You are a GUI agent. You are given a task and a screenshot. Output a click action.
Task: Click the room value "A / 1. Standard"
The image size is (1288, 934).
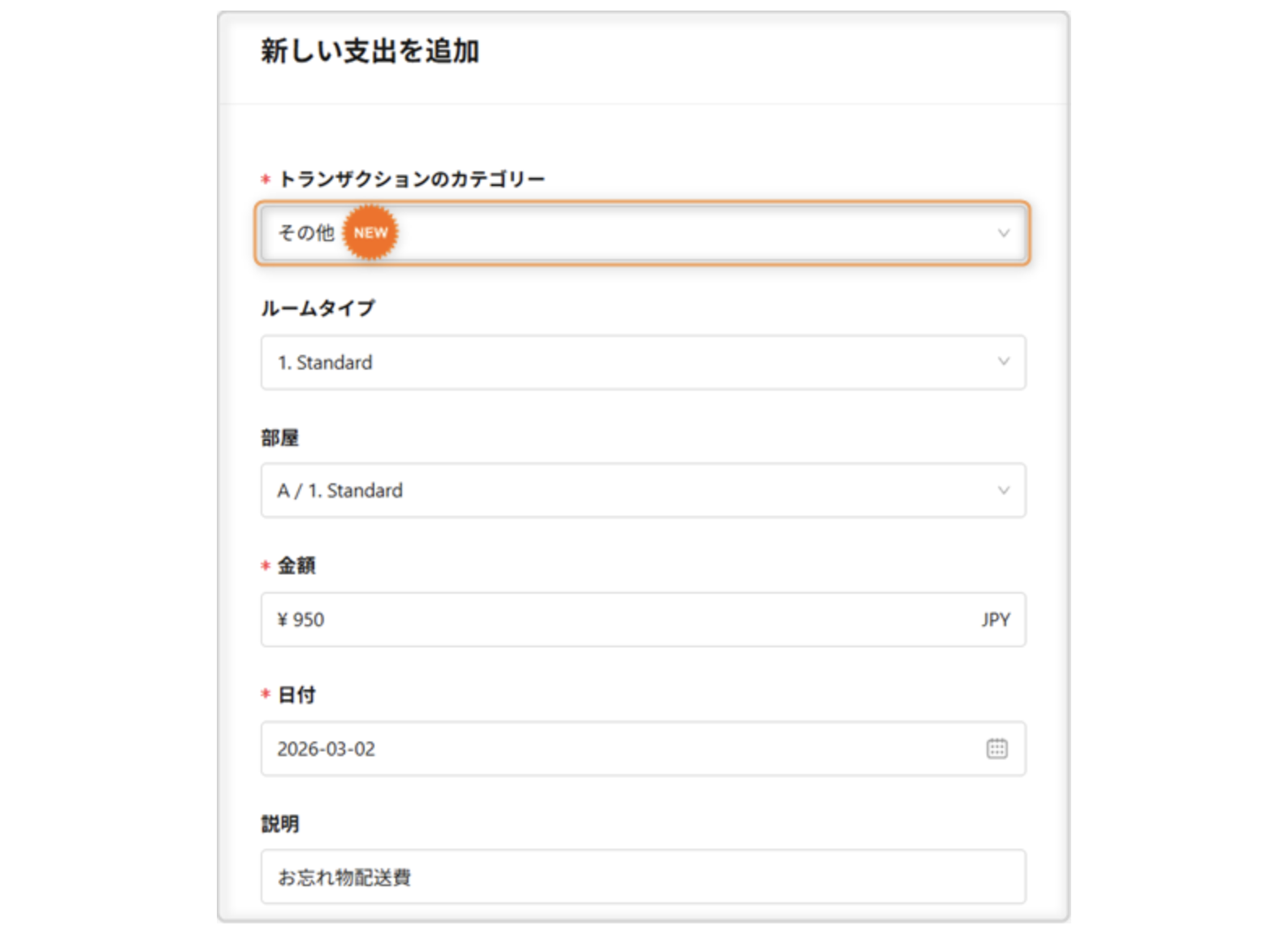pyautogui.click(x=337, y=490)
